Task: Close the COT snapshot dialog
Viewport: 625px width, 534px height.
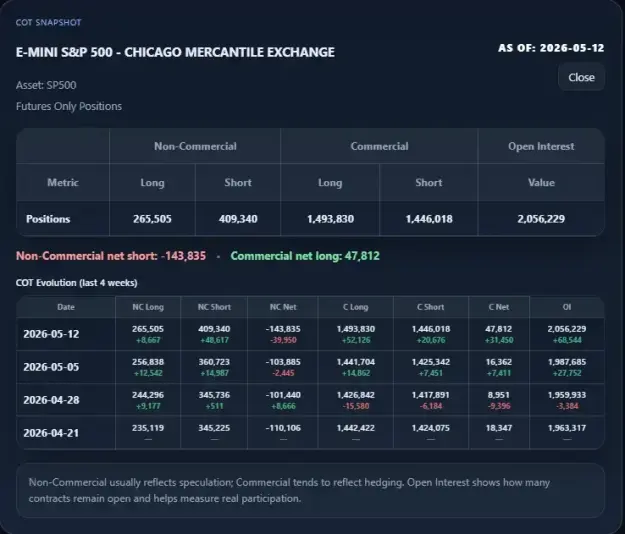Action: (581, 77)
